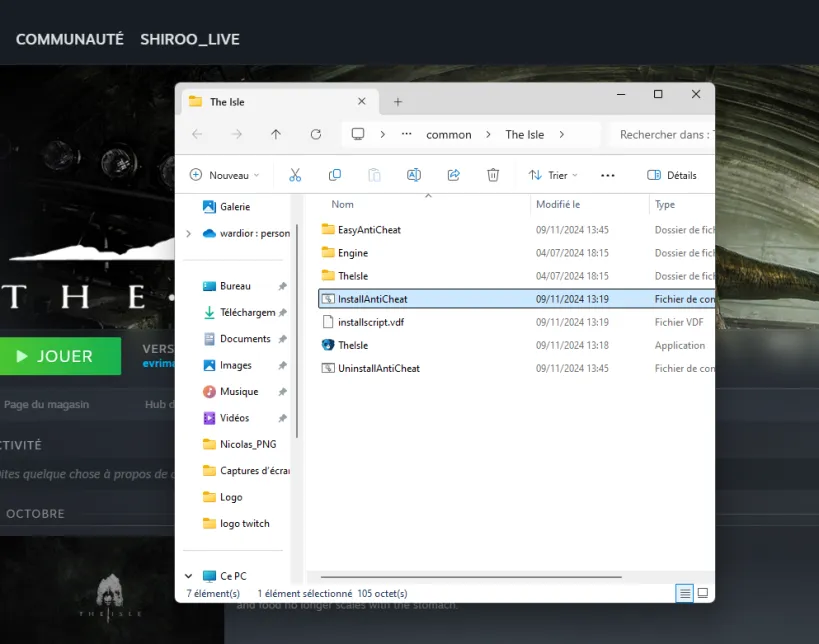Viewport: 819px width, 644px height.
Task: Click the Share icon in toolbar
Action: click(x=453, y=175)
